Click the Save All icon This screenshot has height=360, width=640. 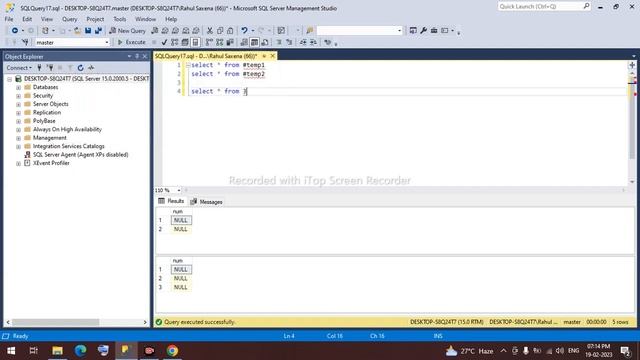tap(98, 31)
